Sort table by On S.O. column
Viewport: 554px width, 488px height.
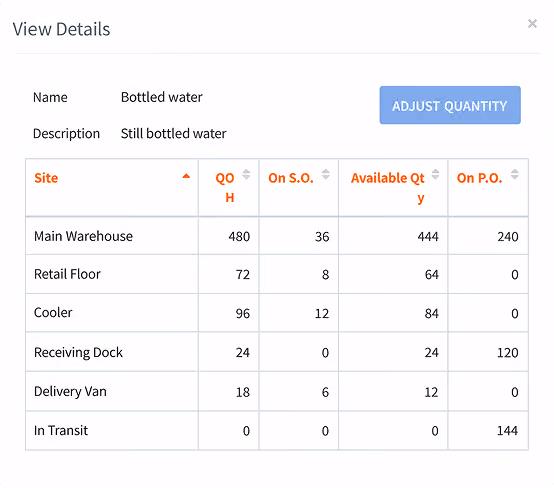pyautogui.click(x=326, y=175)
